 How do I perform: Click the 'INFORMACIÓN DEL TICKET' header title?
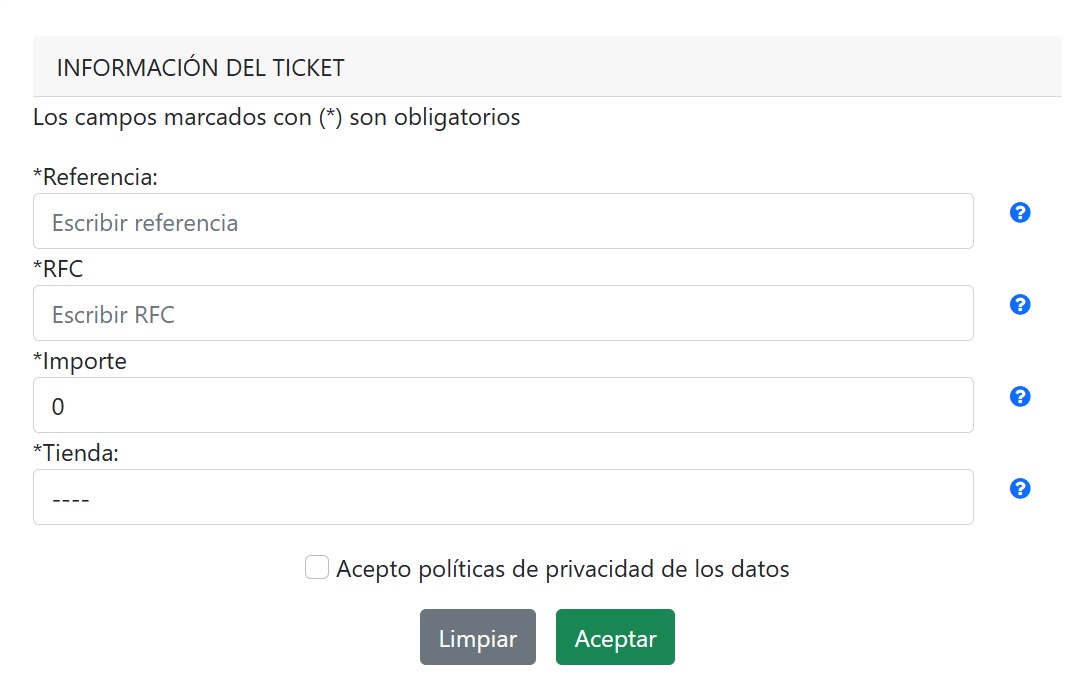pos(201,68)
